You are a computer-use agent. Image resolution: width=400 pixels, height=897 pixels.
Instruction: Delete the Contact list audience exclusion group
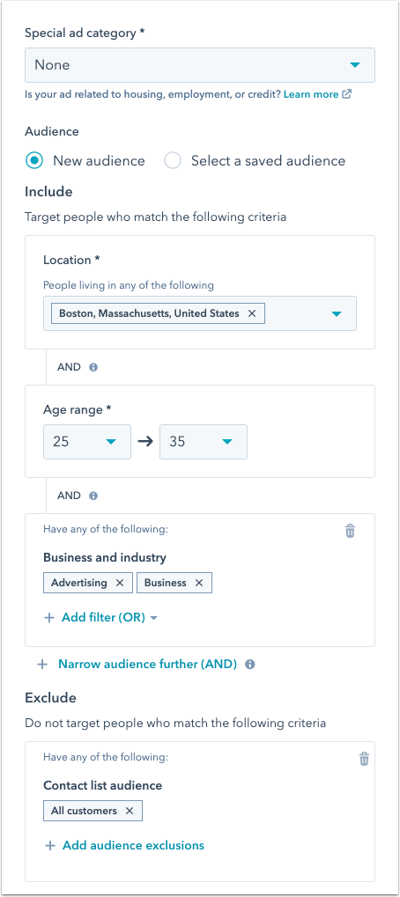[364, 759]
